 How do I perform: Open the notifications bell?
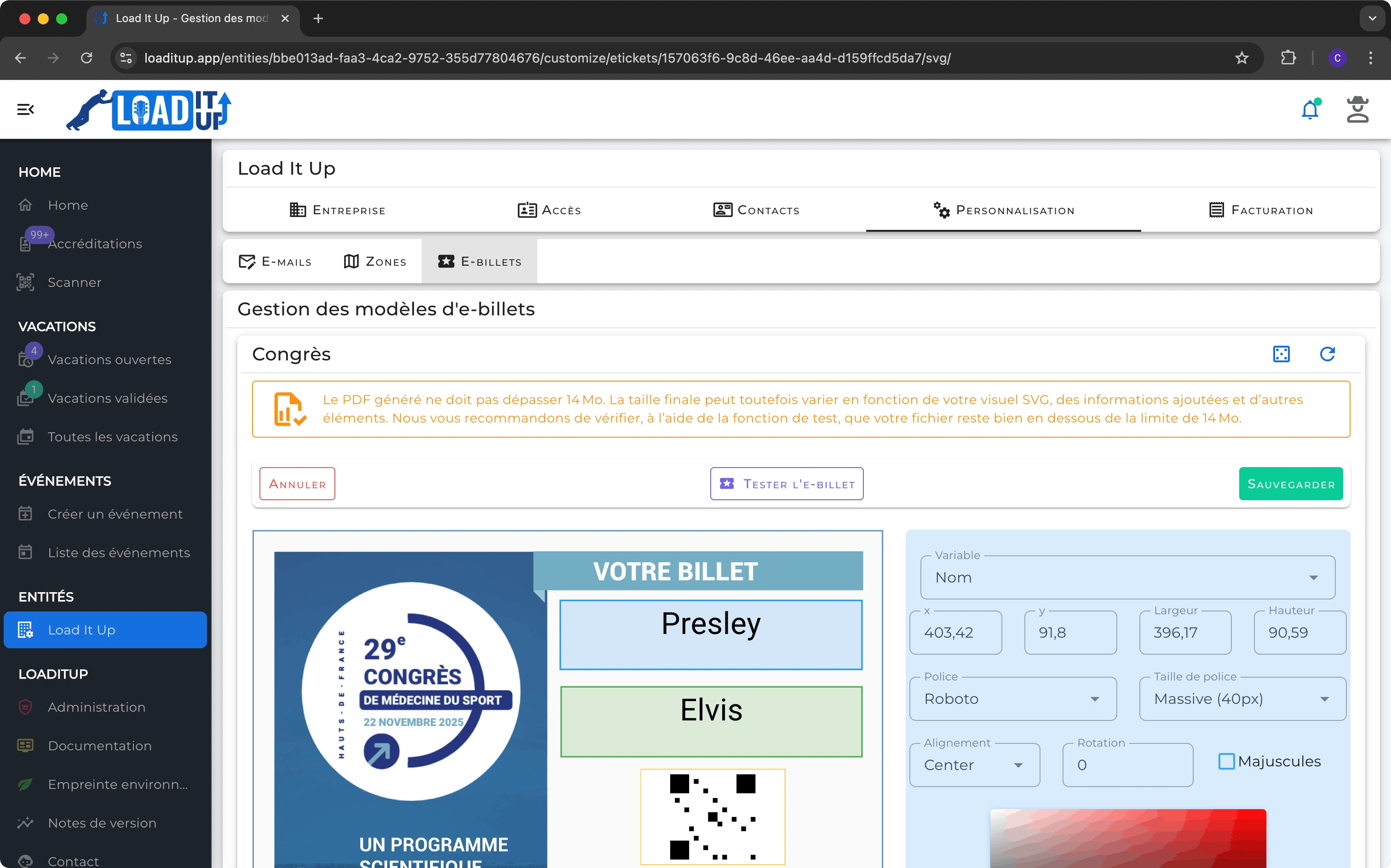coord(1310,109)
